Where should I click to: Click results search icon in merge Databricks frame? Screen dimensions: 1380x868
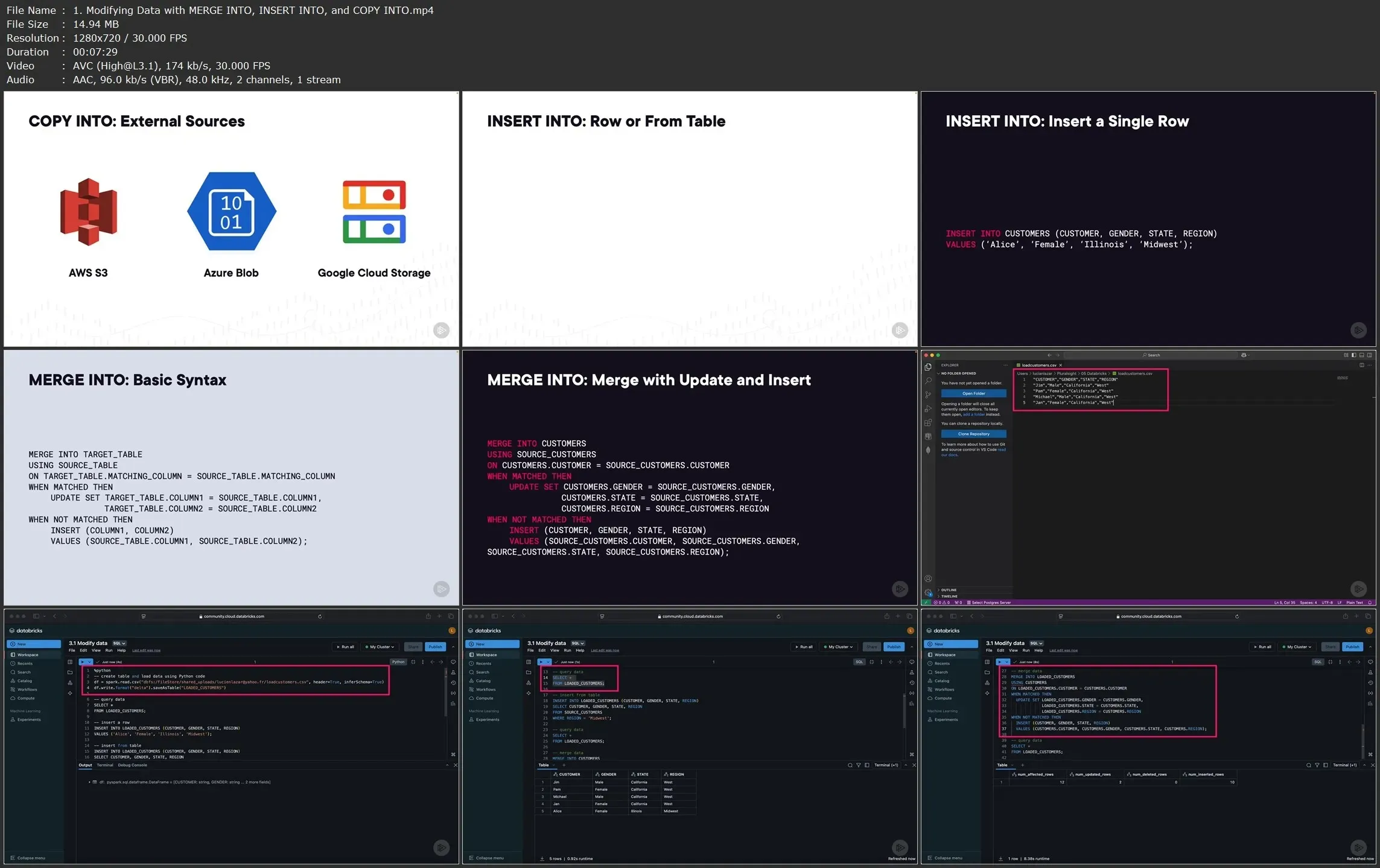[x=1309, y=765]
